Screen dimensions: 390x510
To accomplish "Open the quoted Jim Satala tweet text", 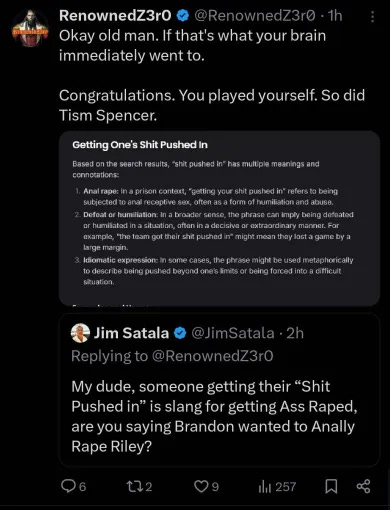I will pos(214,416).
